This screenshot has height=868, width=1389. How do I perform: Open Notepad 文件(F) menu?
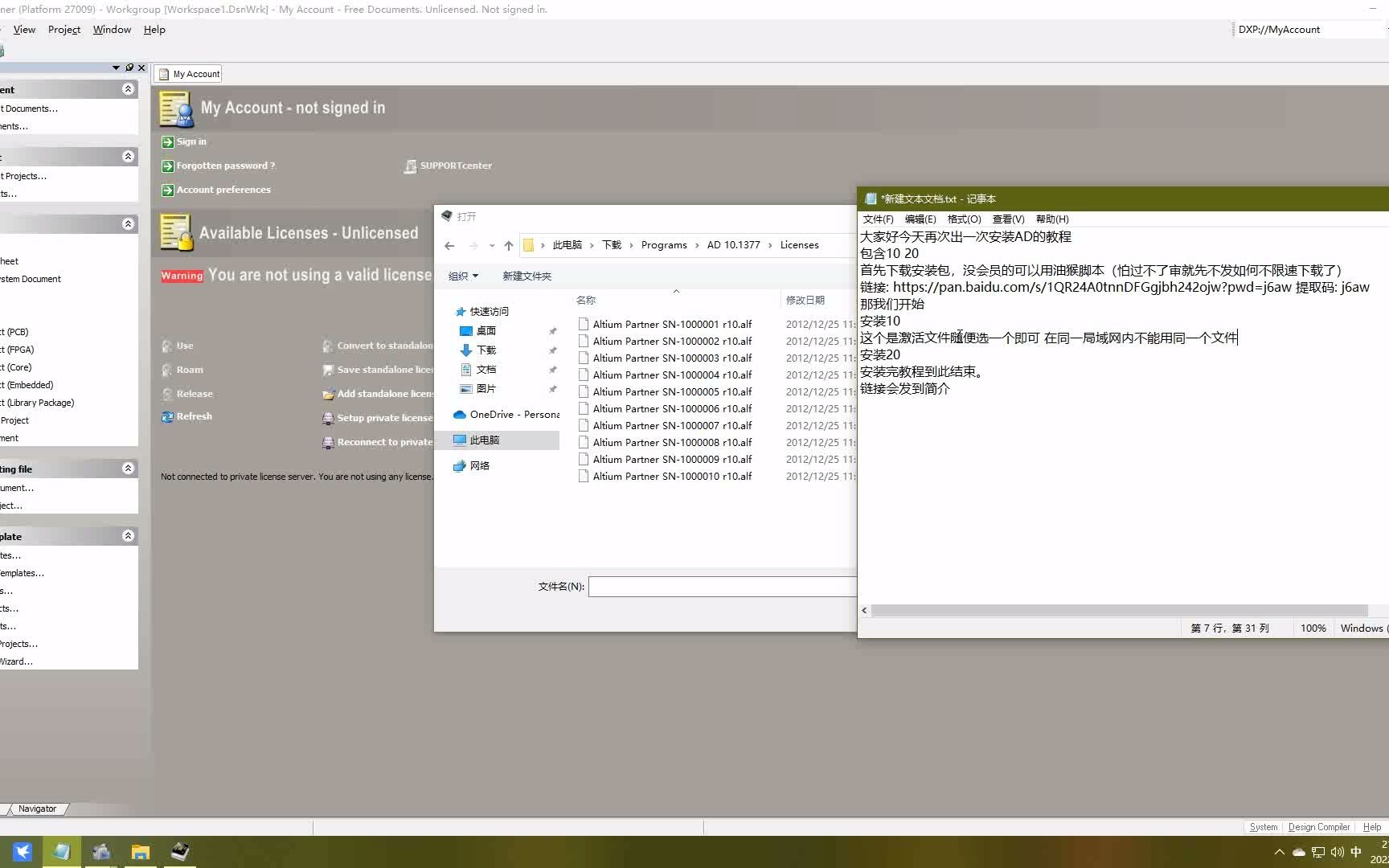click(x=878, y=219)
